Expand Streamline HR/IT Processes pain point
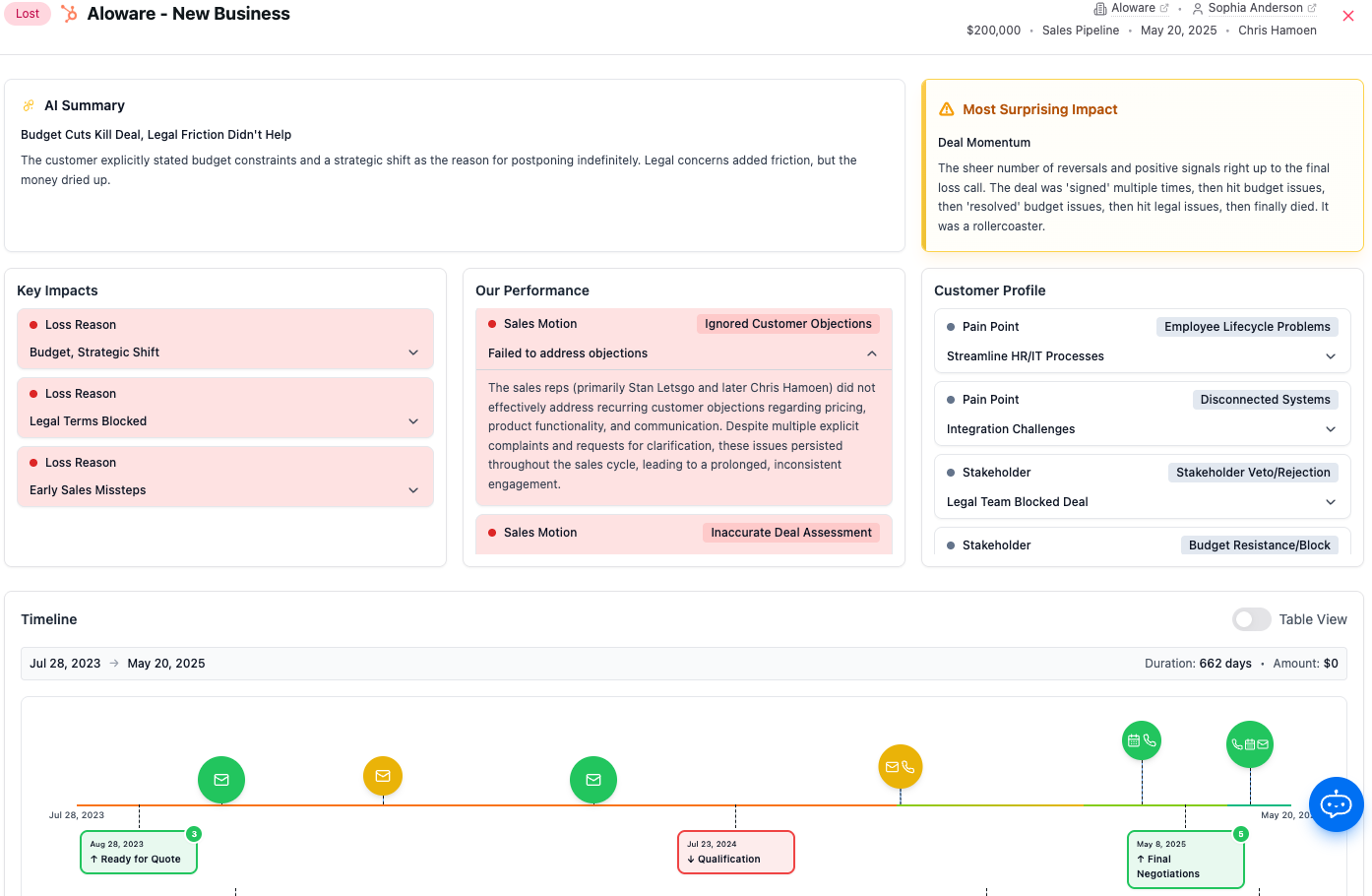The image size is (1372, 896). 1331,356
